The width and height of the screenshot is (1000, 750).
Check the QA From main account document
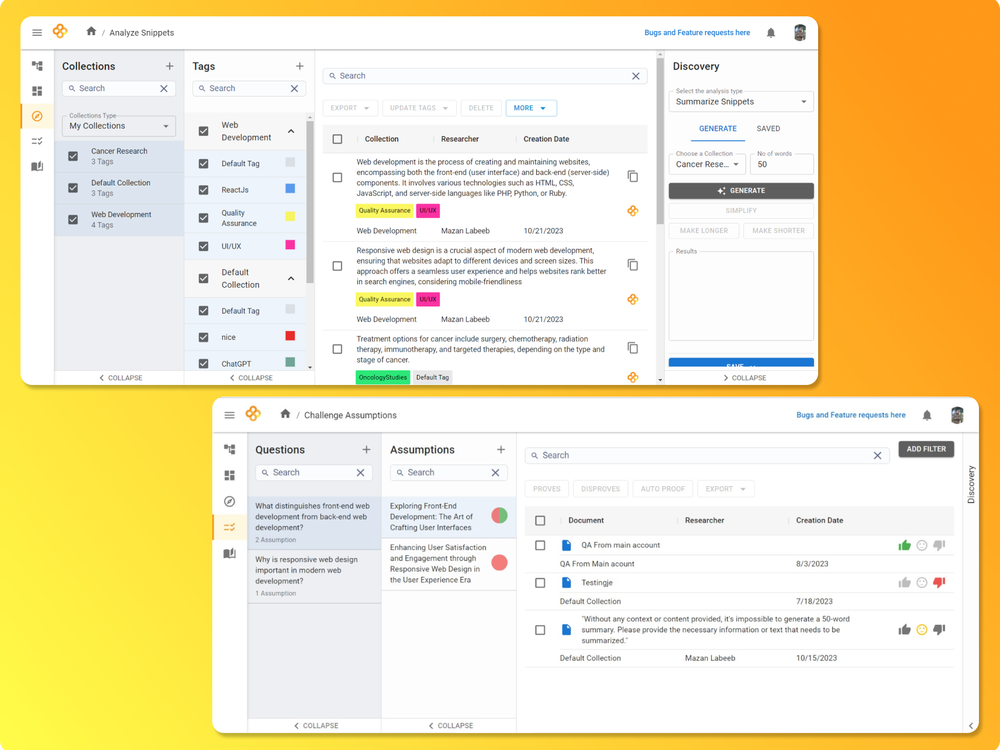click(x=540, y=545)
